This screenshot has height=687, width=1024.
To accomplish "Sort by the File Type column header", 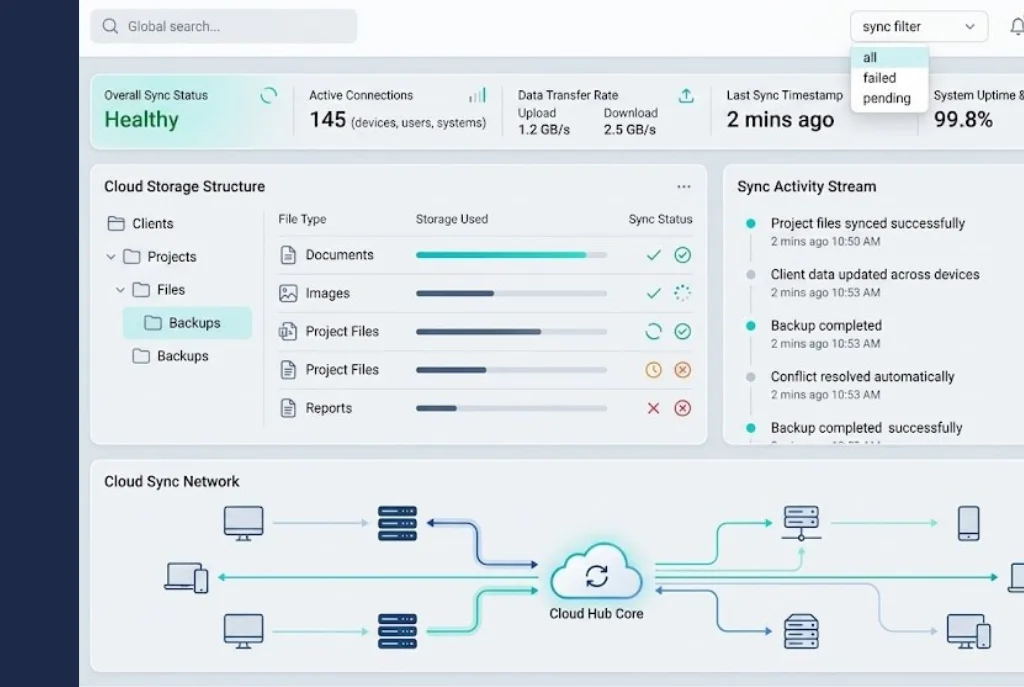I will point(302,219).
